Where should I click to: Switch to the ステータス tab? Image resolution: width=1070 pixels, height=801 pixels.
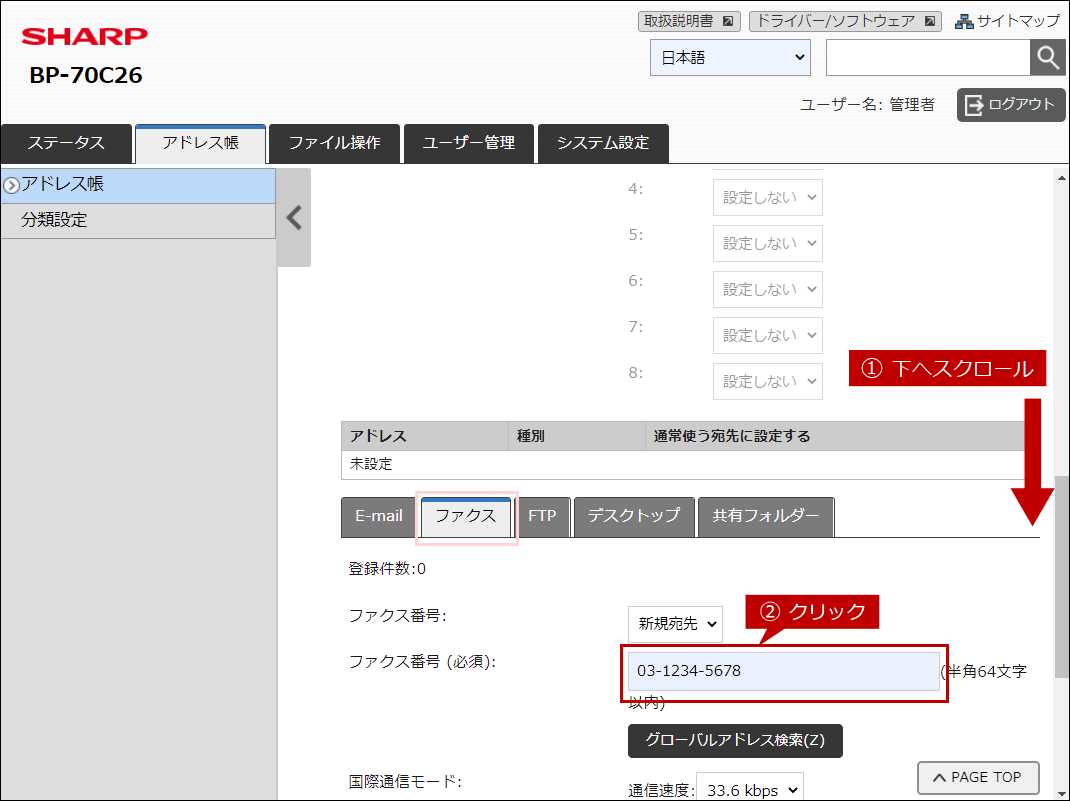click(66, 143)
